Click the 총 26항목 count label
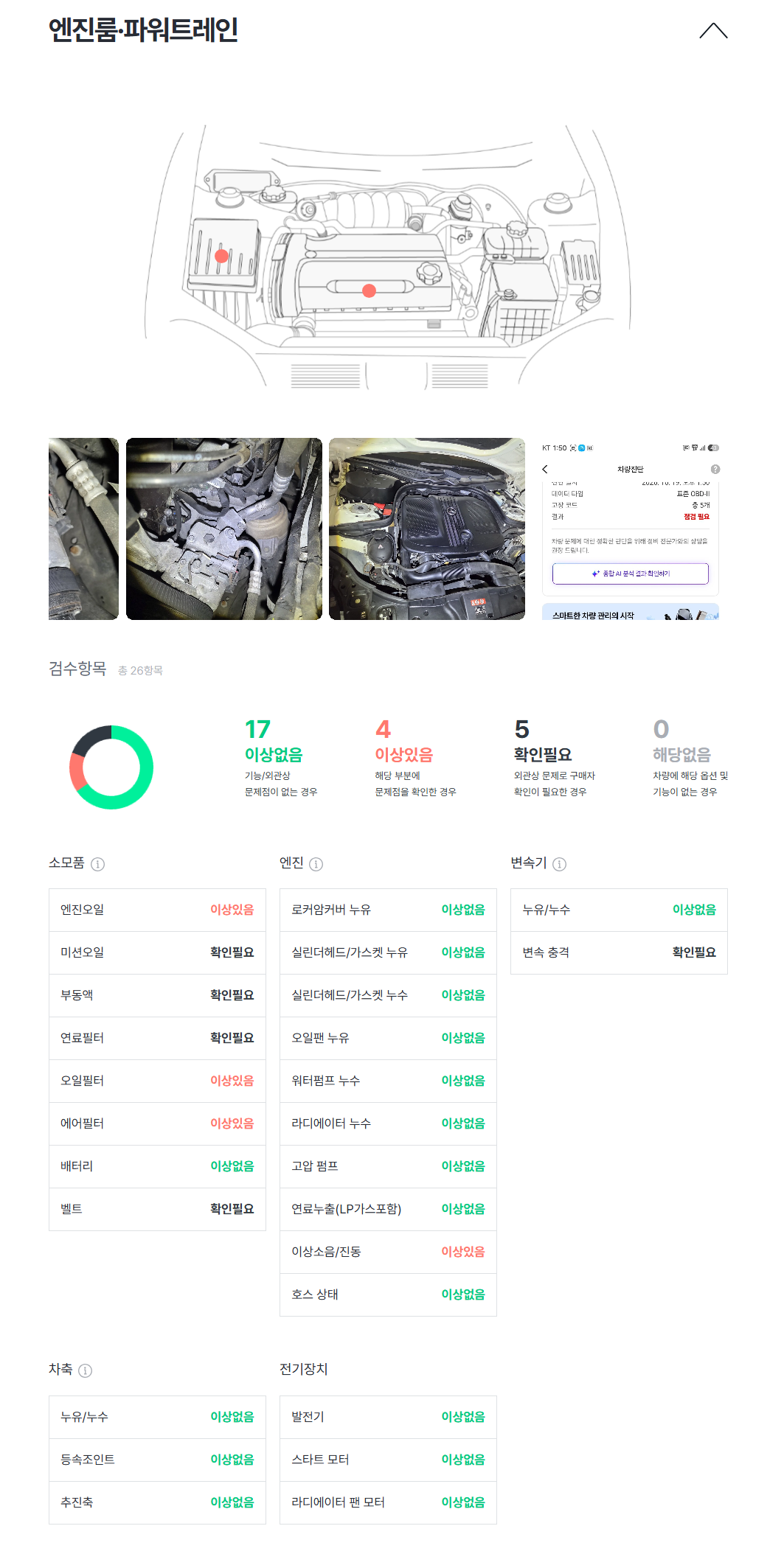Image resolution: width=770 pixels, height=1568 pixels. click(140, 671)
